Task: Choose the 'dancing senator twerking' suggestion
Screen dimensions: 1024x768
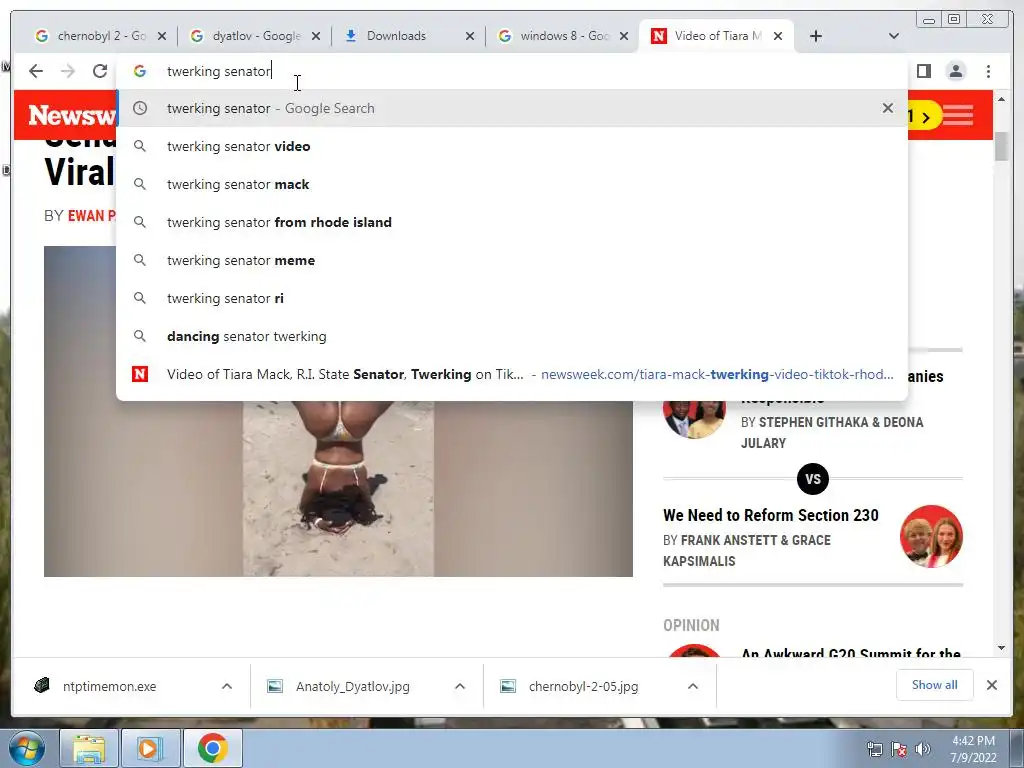Action: click(512, 336)
